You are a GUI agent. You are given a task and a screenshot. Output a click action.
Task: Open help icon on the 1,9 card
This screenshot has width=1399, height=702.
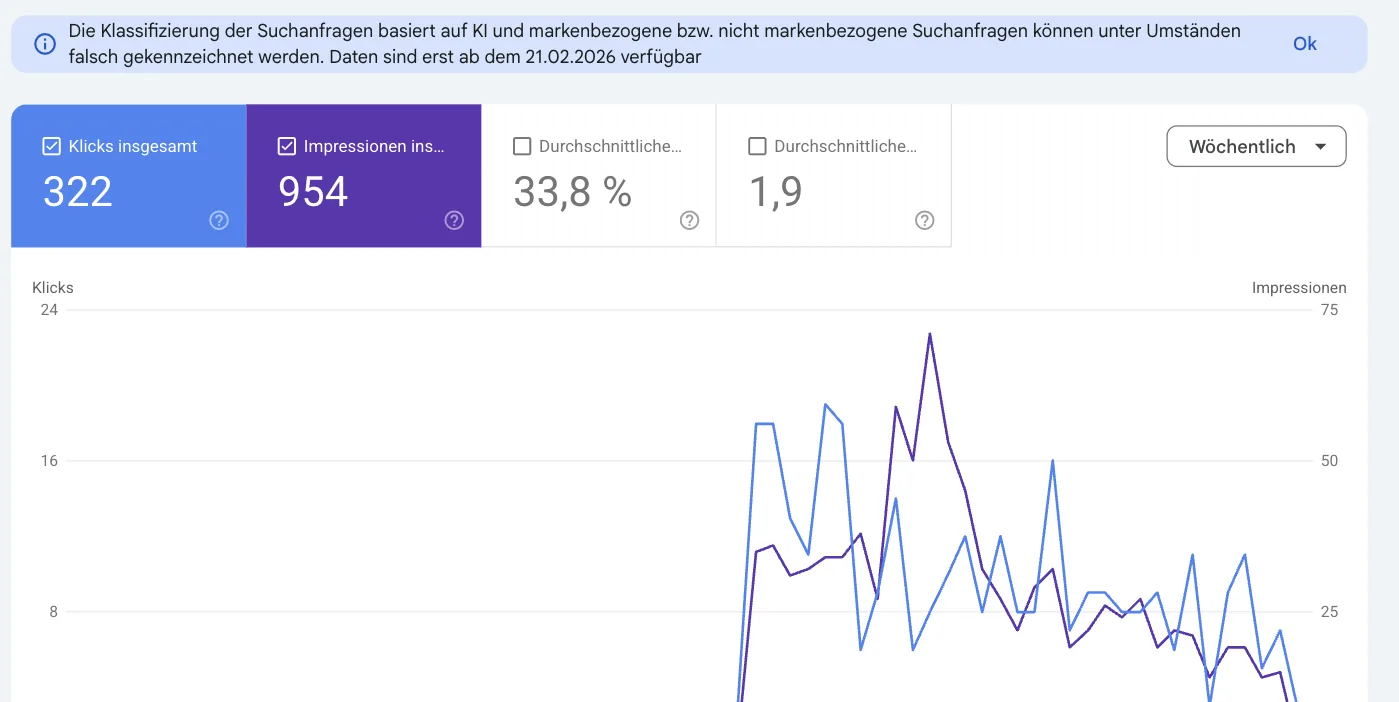[925, 220]
